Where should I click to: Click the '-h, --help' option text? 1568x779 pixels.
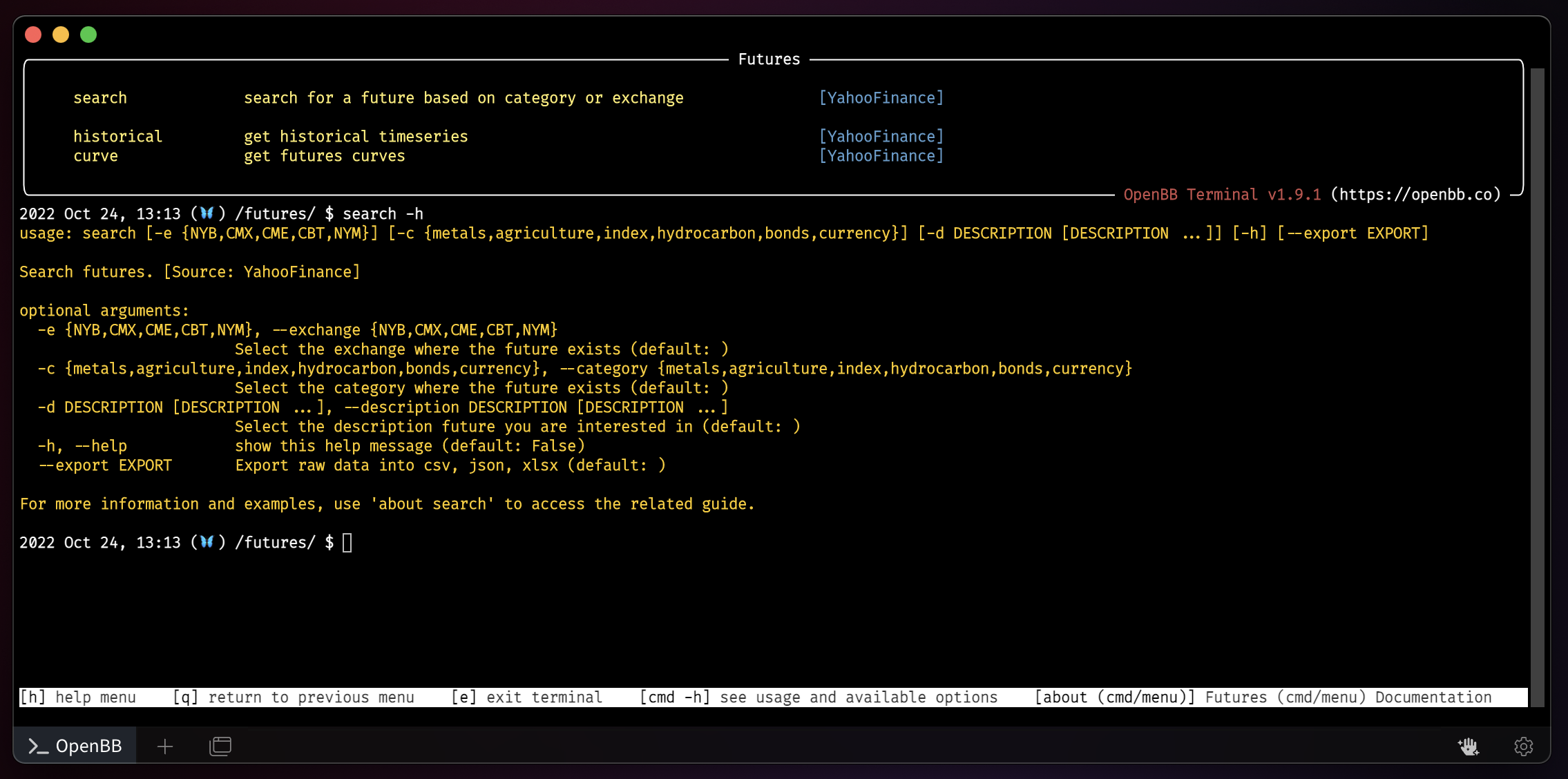82,446
